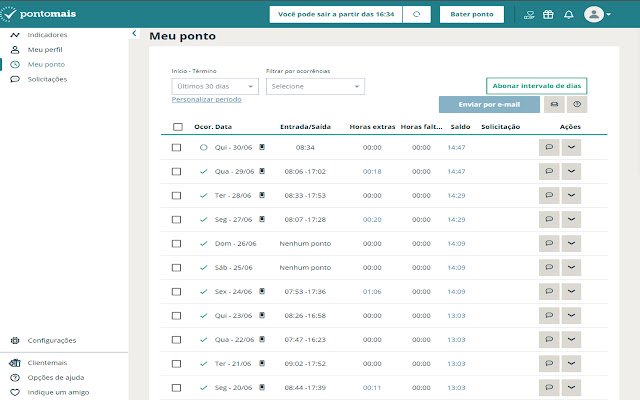
Task: Check the Sex - 24/06 row checkbox
Action: pyautogui.click(x=176, y=292)
